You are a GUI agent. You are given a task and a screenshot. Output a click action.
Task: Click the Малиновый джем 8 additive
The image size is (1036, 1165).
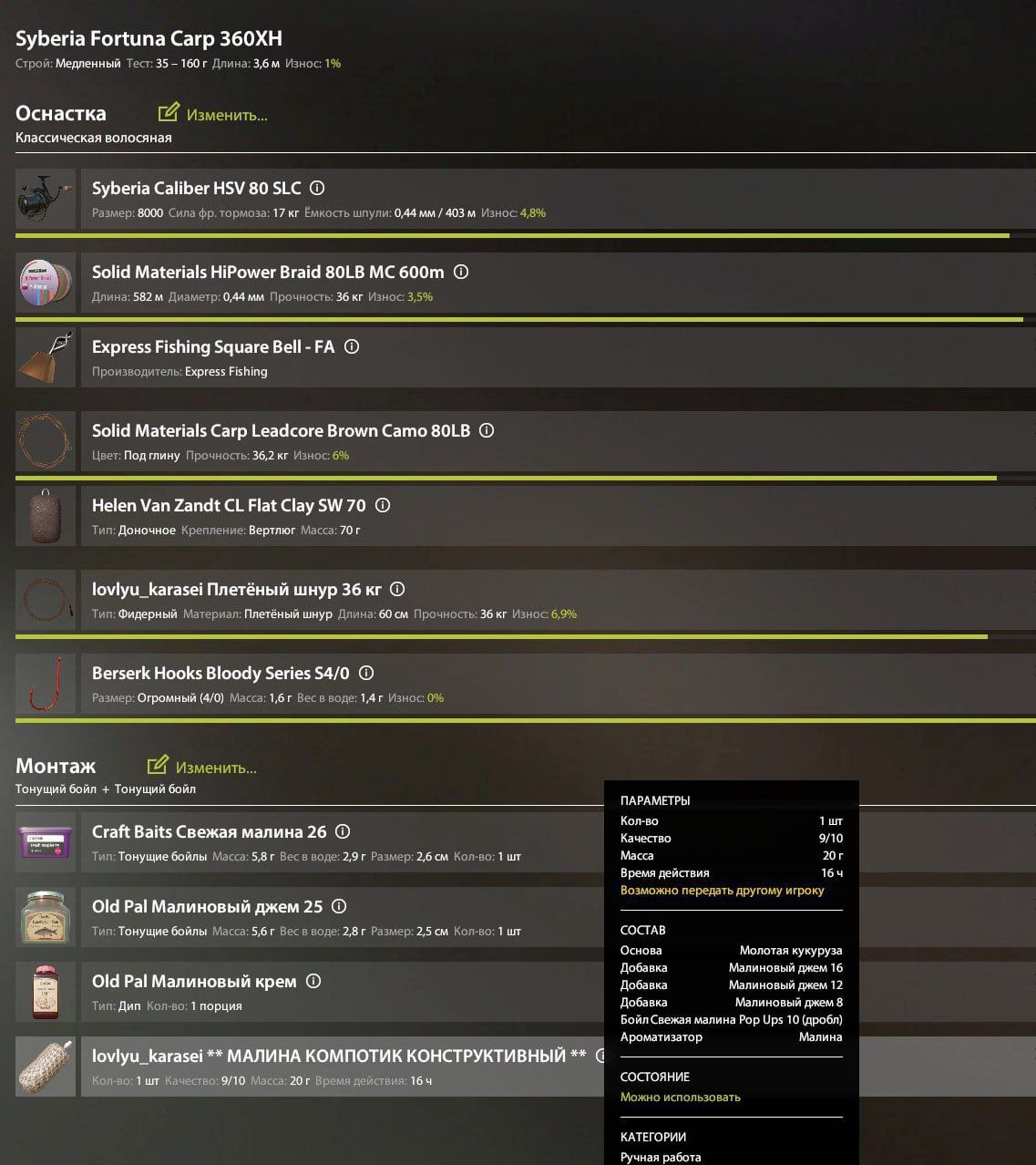[x=789, y=1002]
